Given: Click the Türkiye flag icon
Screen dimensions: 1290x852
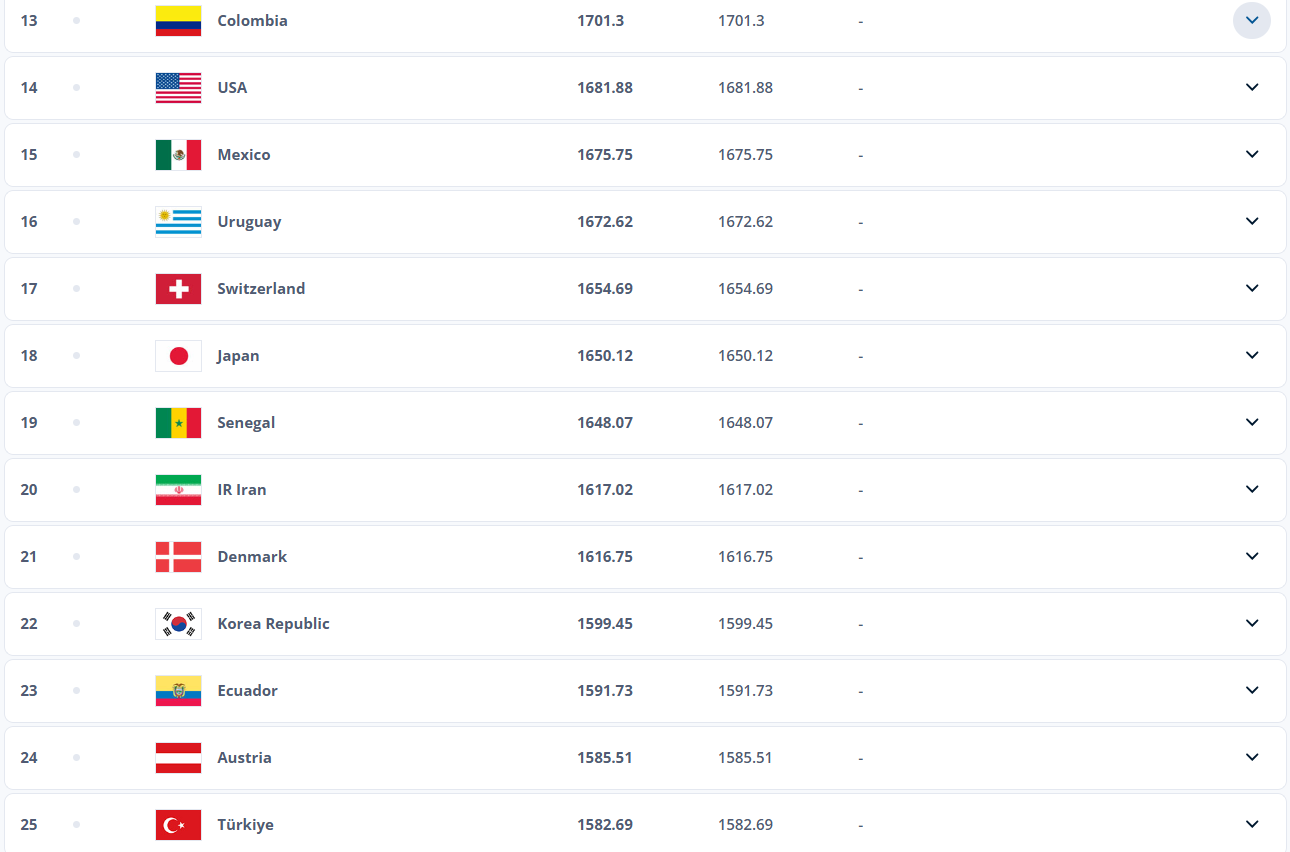Looking at the screenshot, I should click(178, 825).
